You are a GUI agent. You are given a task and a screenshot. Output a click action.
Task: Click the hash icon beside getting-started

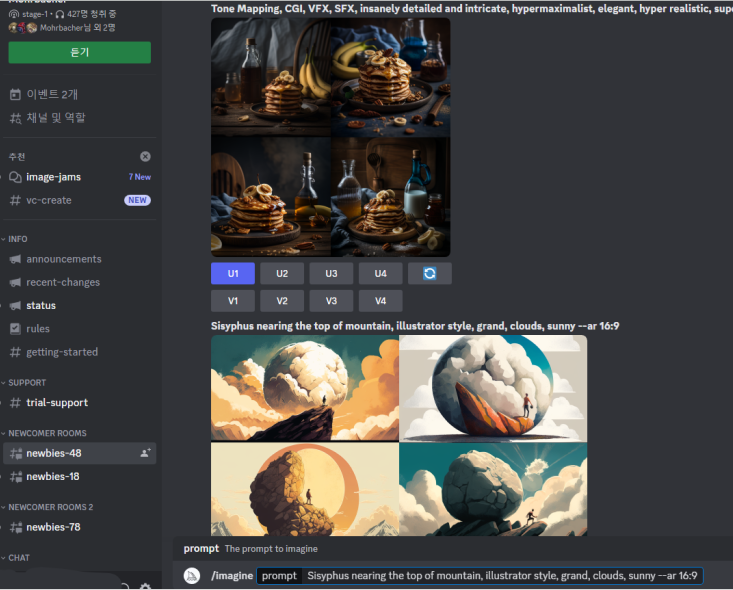coord(15,352)
